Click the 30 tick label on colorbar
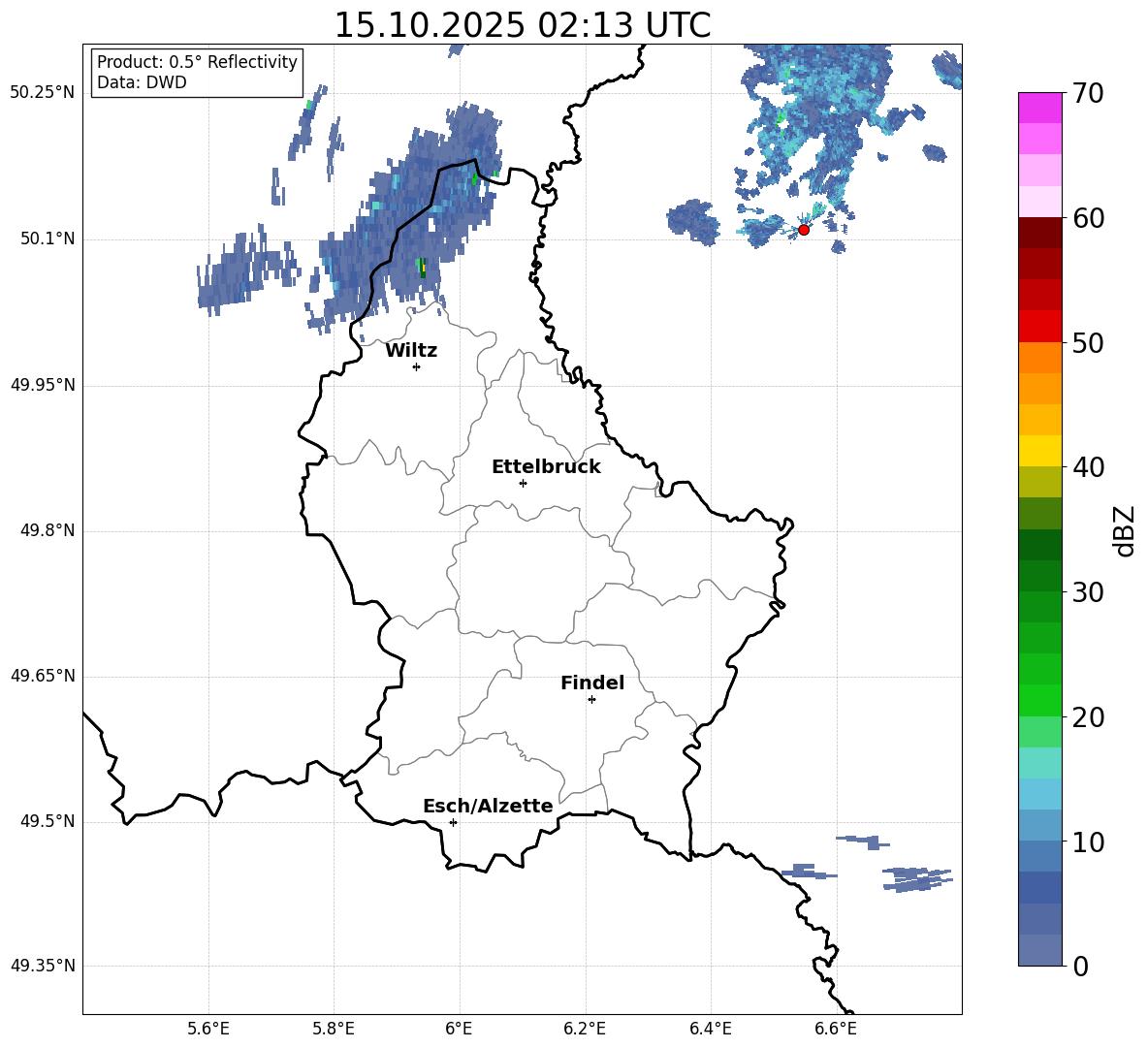Viewport: 1148px width, 1048px height. tap(1088, 592)
